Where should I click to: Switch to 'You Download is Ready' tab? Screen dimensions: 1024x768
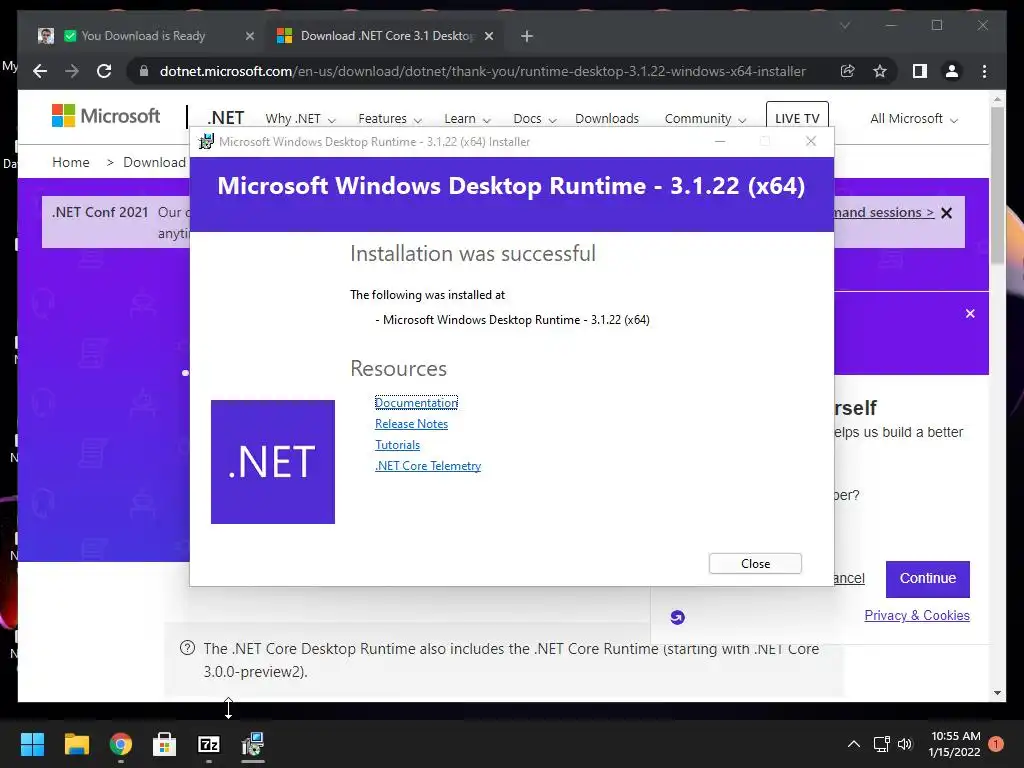[142, 36]
